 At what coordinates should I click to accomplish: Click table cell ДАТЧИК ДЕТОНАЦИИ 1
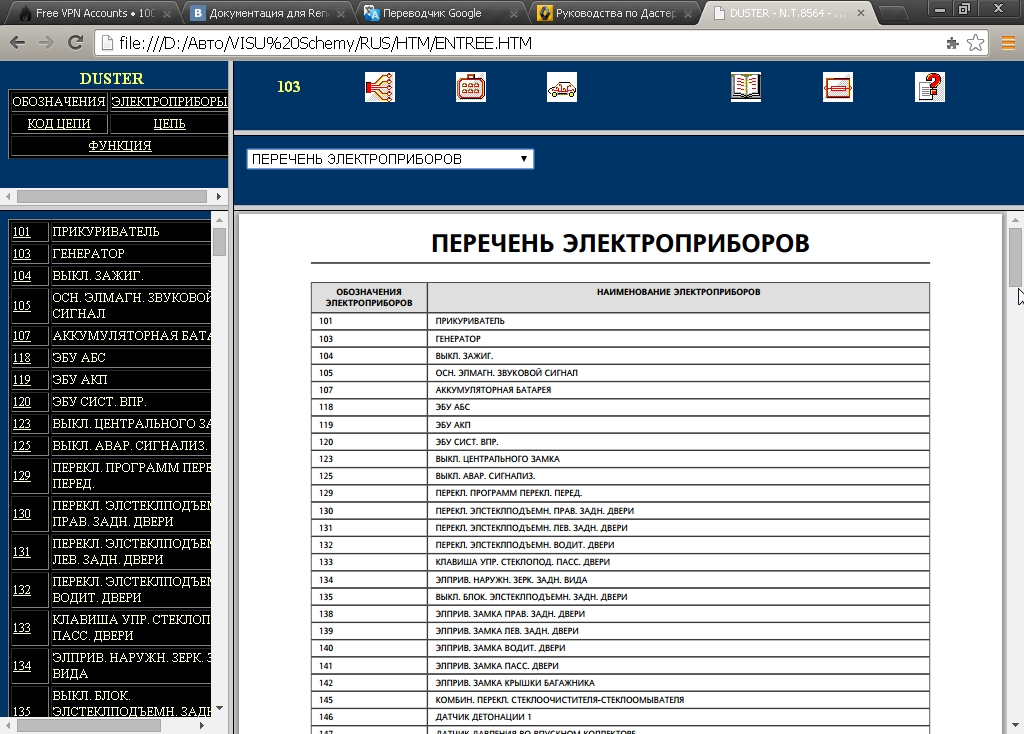click(x=679, y=716)
